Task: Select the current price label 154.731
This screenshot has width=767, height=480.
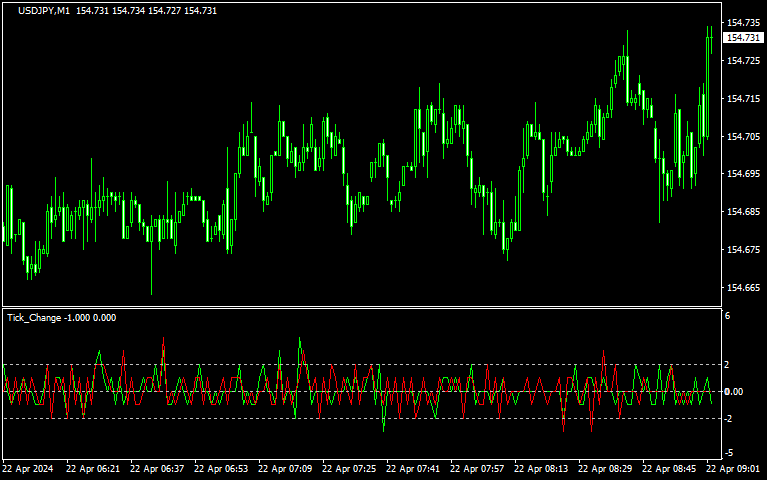Action: pyautogui.click(x=743, y=38)
